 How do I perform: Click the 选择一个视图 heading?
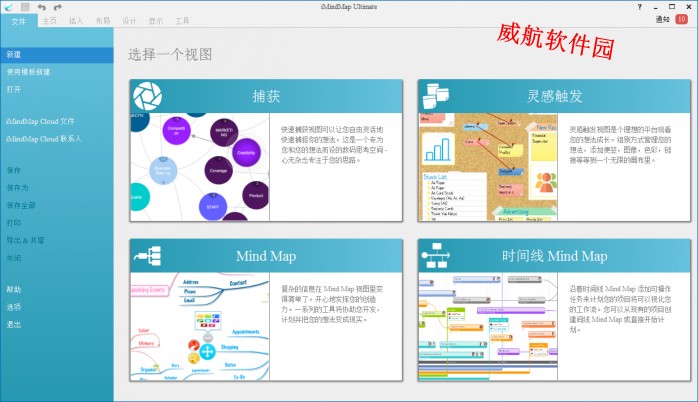click(x=170, y=54)
